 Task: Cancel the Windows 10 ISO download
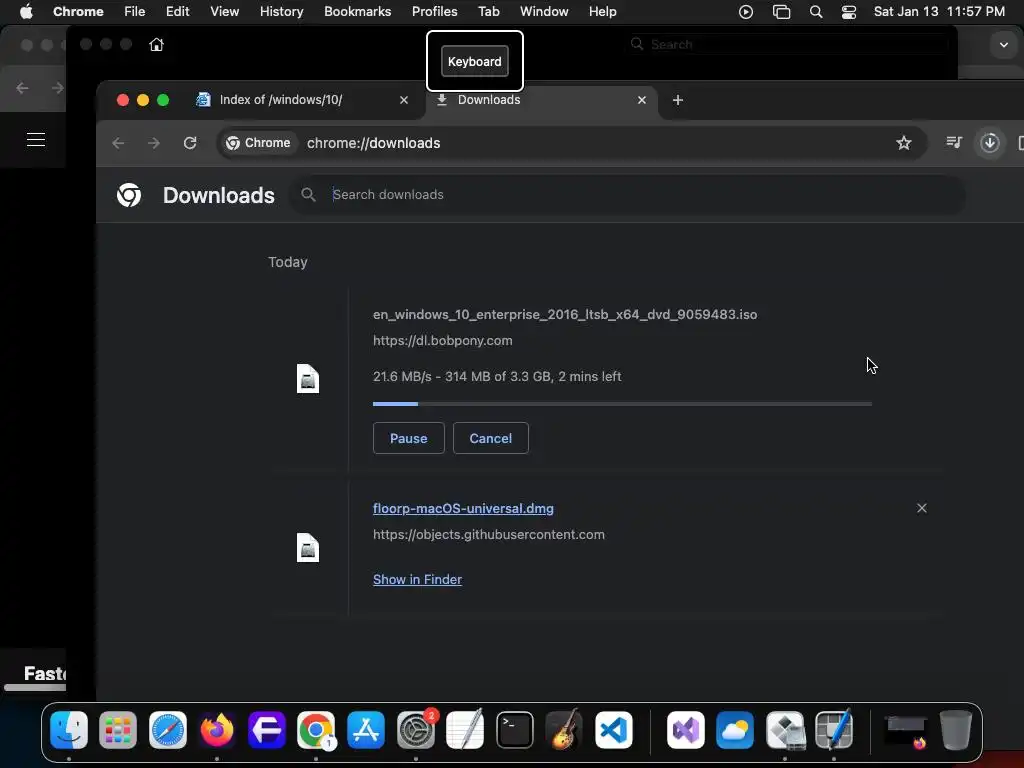(490, 438)
